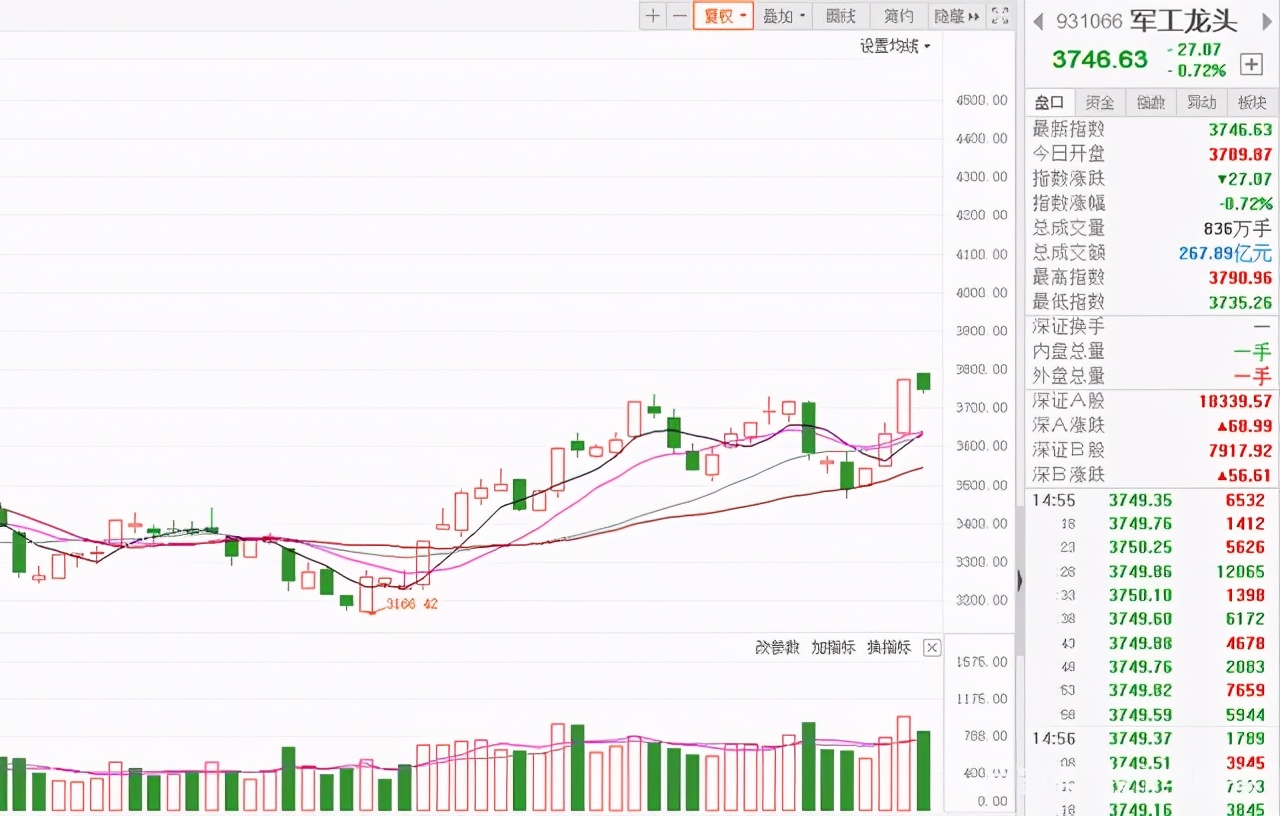The image size is (1280, 816).
Task: Click the 3200.00 price axis label
Action: coord(981,600)
